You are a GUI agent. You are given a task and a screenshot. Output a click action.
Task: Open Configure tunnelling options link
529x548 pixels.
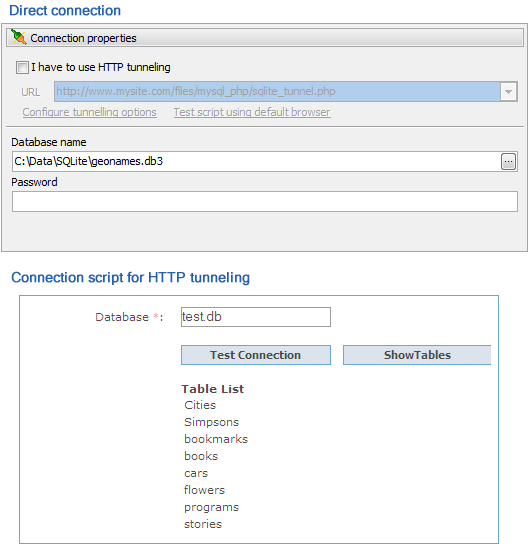pos(89,112)
